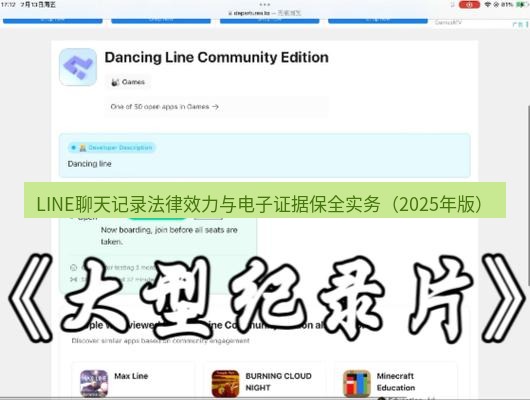
Task: Tap the three-dot multitasking control at top
Action: tap(265, 4)
